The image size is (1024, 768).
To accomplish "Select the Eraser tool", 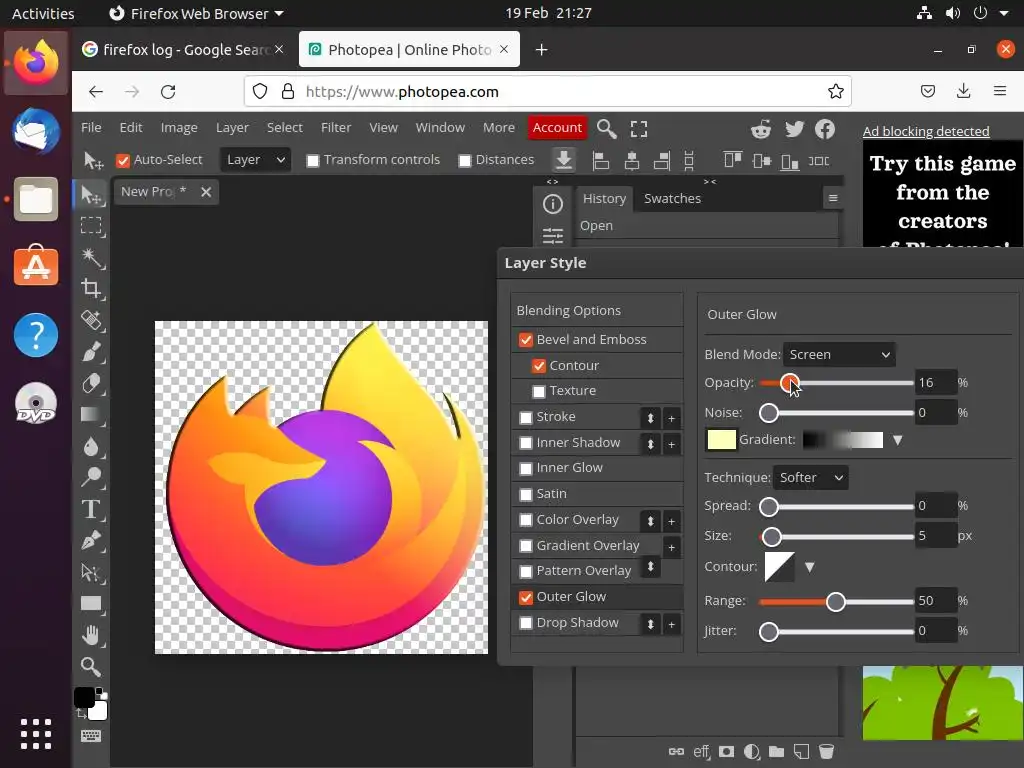I will [91, 383].
